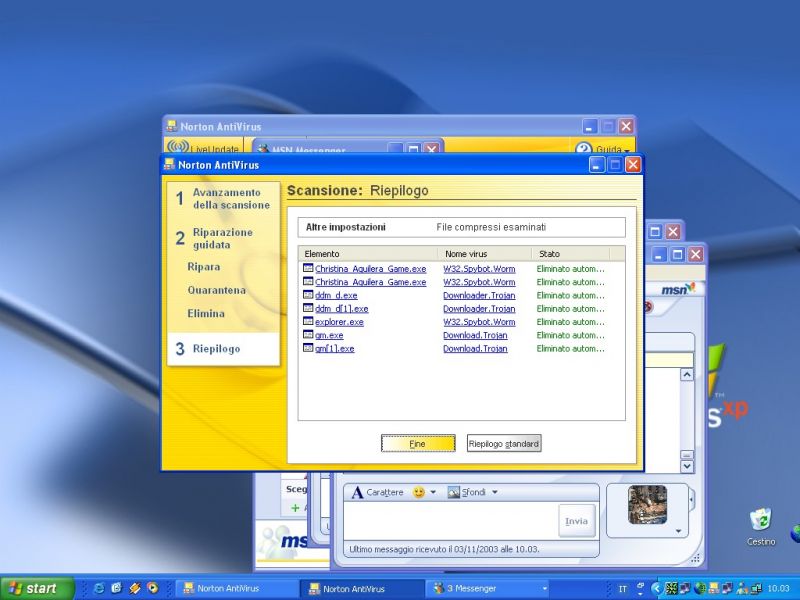
Task: Expand hidden tray icons chevron
Action: [x=657, y=589]
